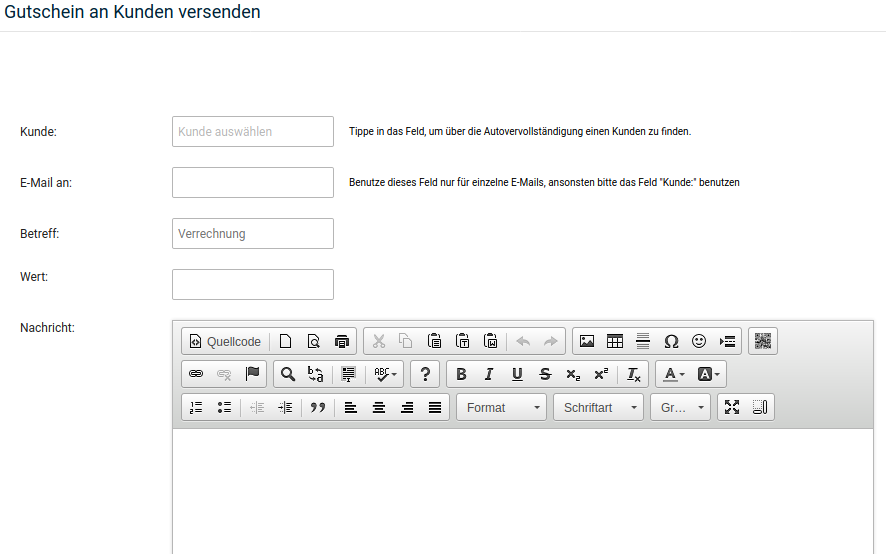Click the Cut scissors icon

(x=379, y=341)
